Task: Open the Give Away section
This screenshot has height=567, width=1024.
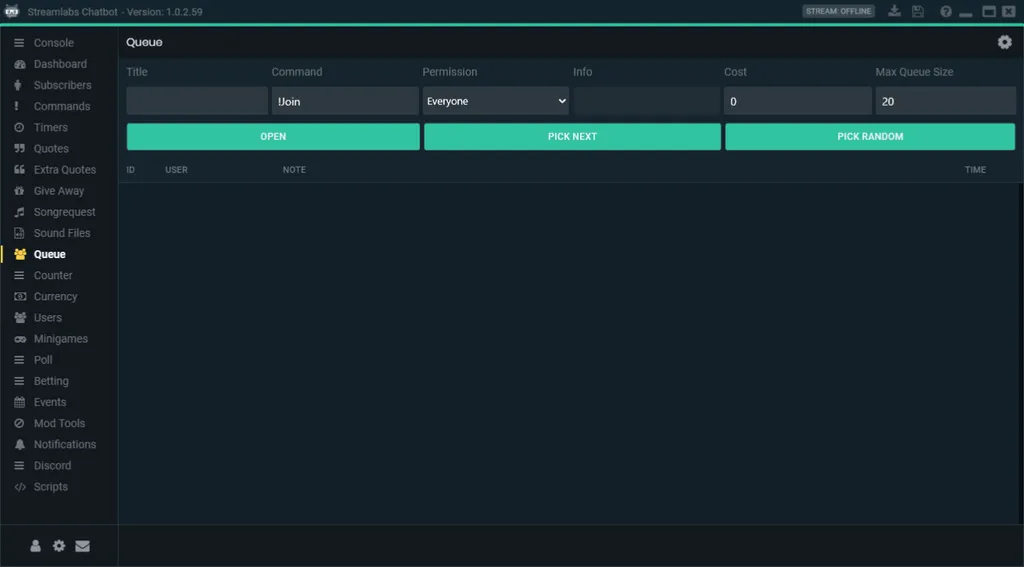Action: click(59, 191)
